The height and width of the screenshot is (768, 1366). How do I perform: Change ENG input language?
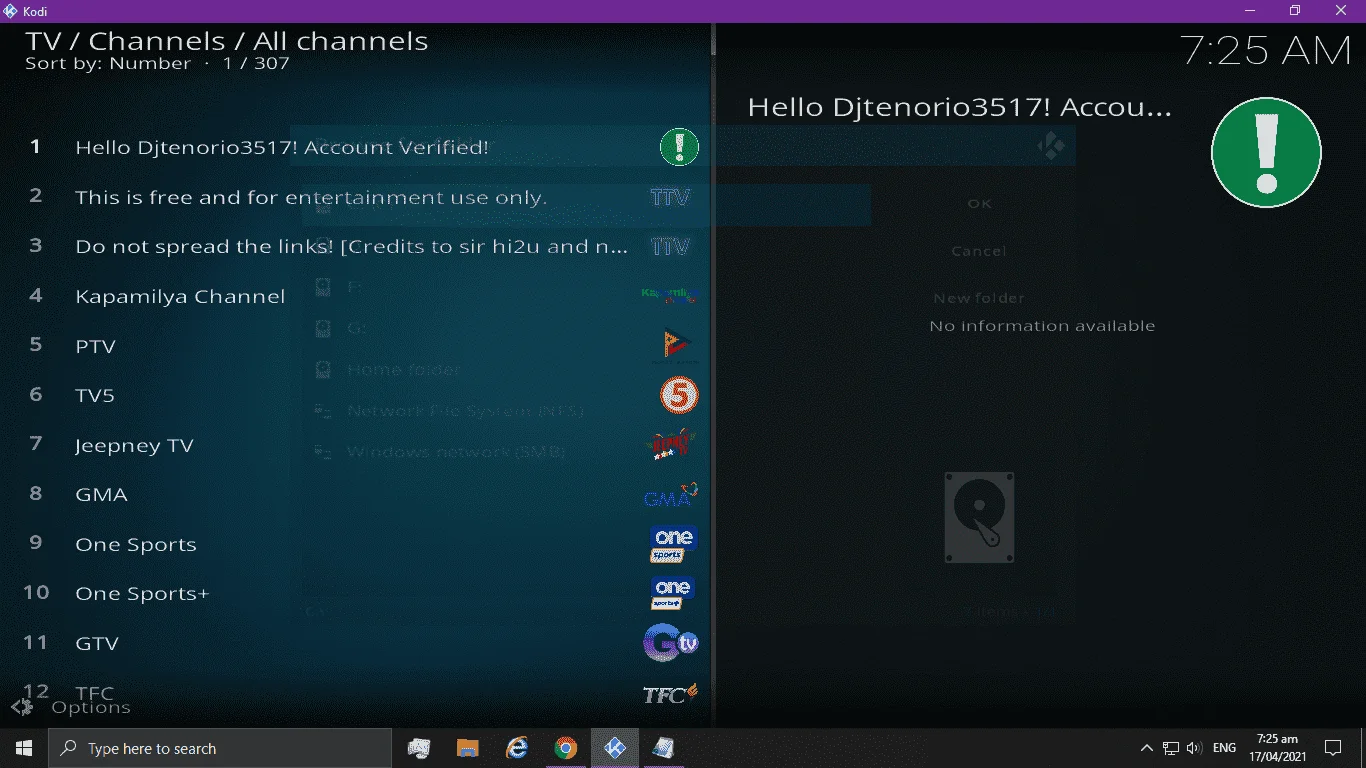[x=1224, y=748]
